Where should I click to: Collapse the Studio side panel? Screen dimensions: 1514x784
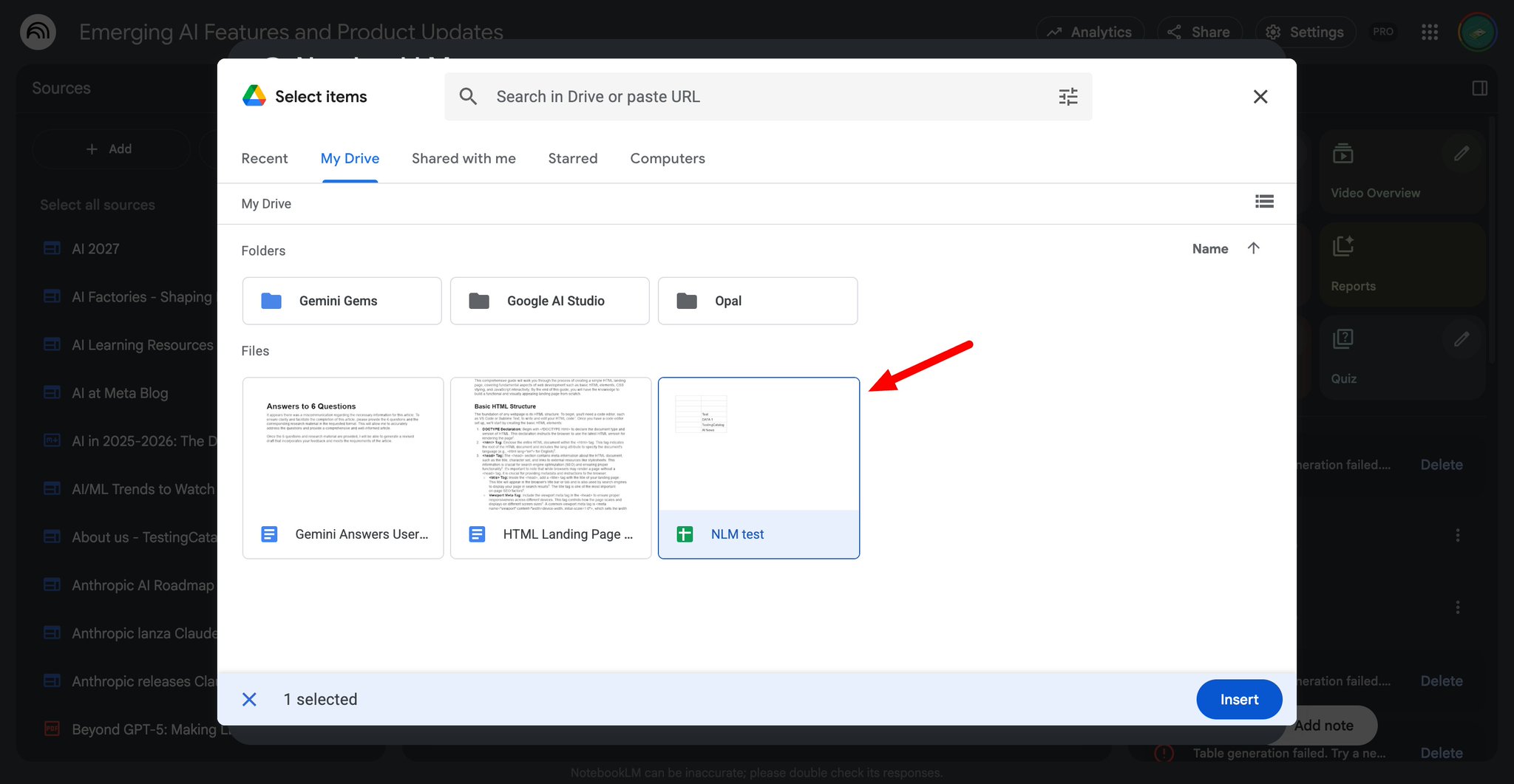(1479, 88)
